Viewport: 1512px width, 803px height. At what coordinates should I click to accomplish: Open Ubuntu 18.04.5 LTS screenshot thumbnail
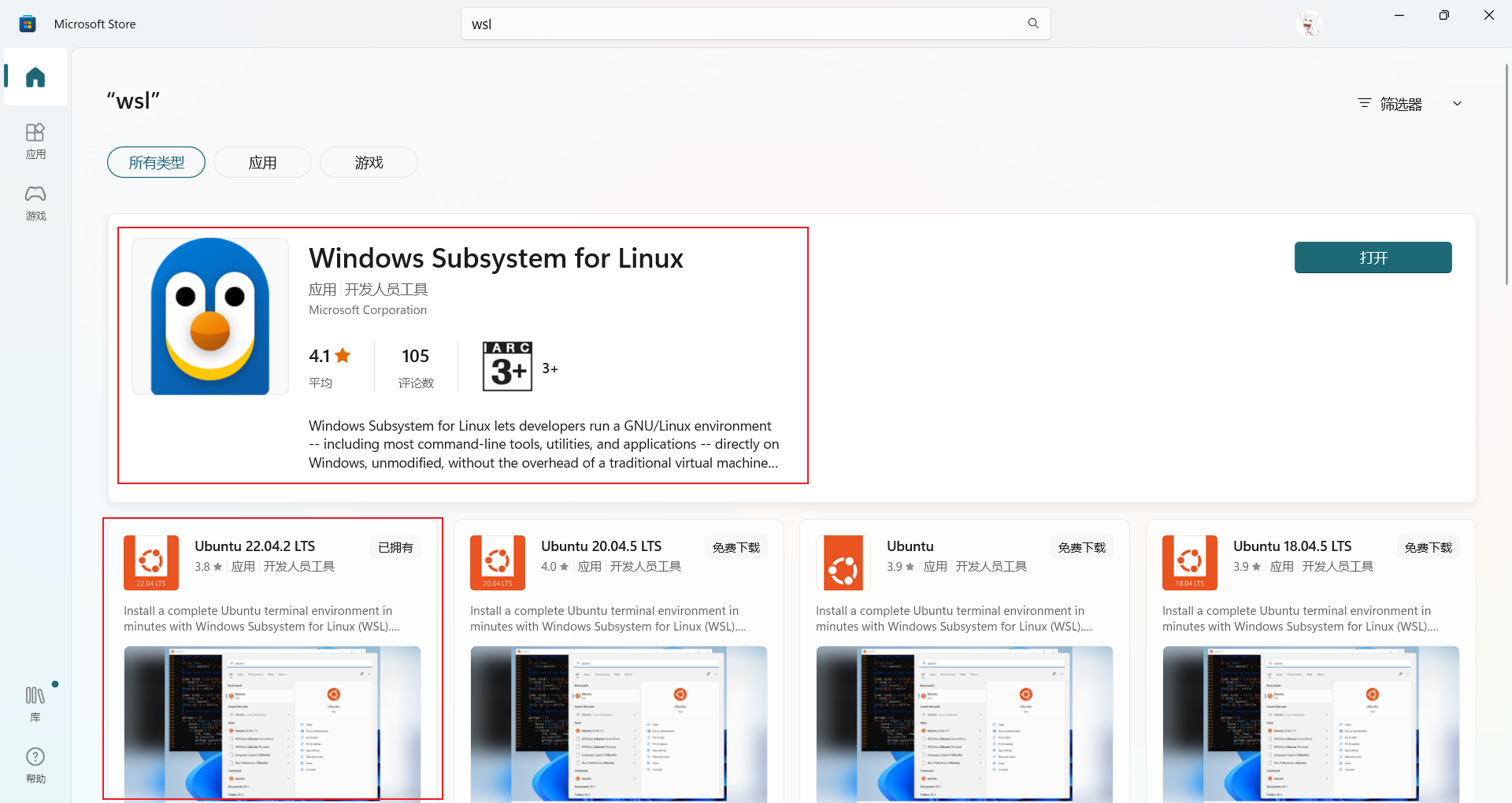click(1311, 724)
